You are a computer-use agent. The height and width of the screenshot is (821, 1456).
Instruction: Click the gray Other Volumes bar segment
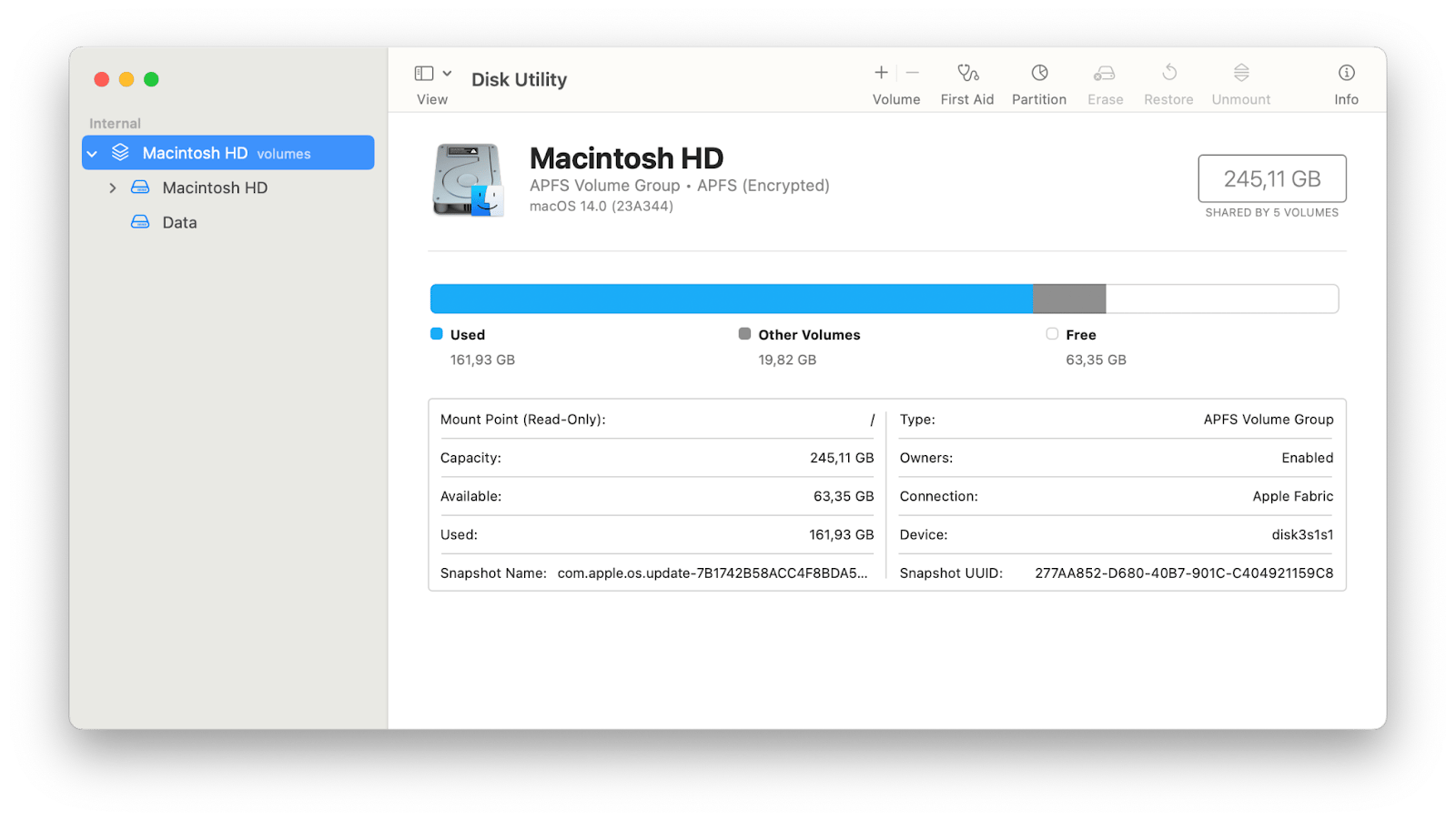[x=1069, y=299]
